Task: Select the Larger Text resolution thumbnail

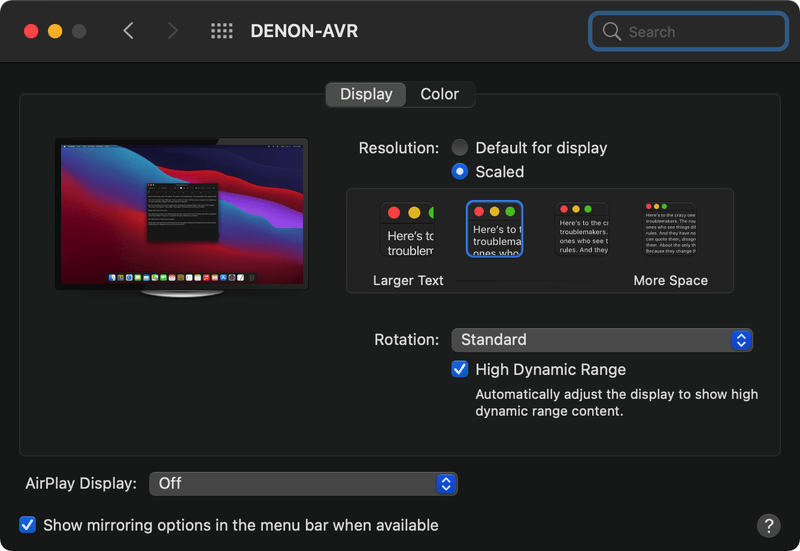Action: pyautogui.click(x=408, y=230)
